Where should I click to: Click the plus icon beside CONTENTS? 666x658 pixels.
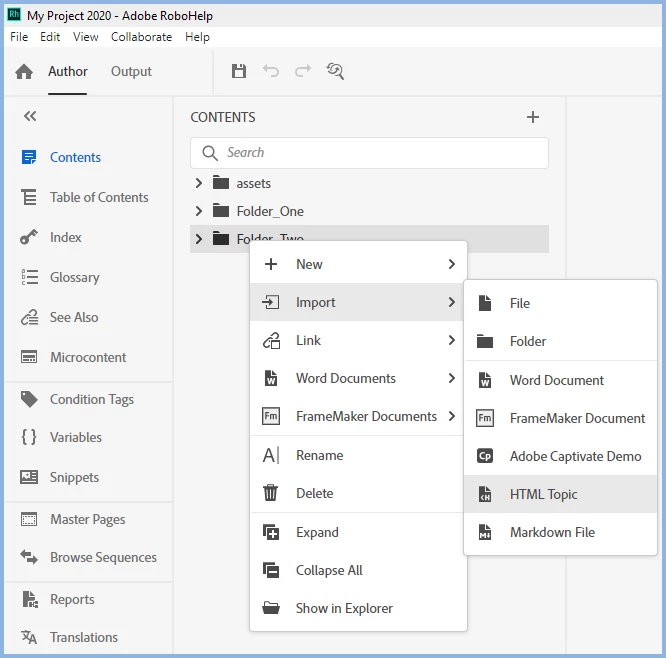[533, 117]
